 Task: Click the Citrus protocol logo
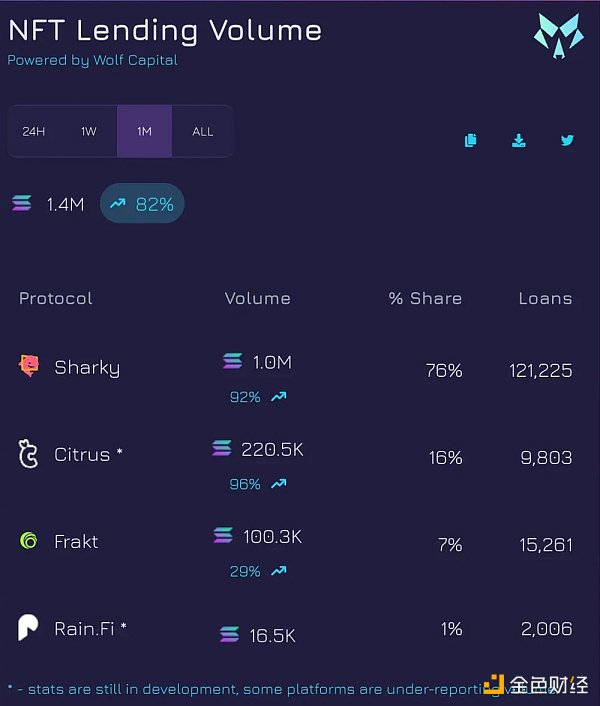point(29,454)
